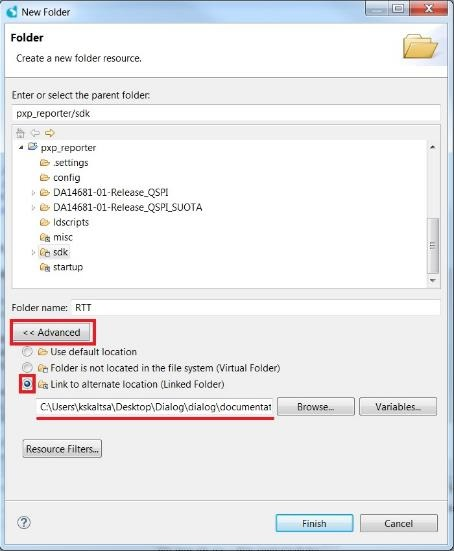Viewport: 454px width, 551px height.
Task: Click the startup linked folder icon
Action: point(45,267)
